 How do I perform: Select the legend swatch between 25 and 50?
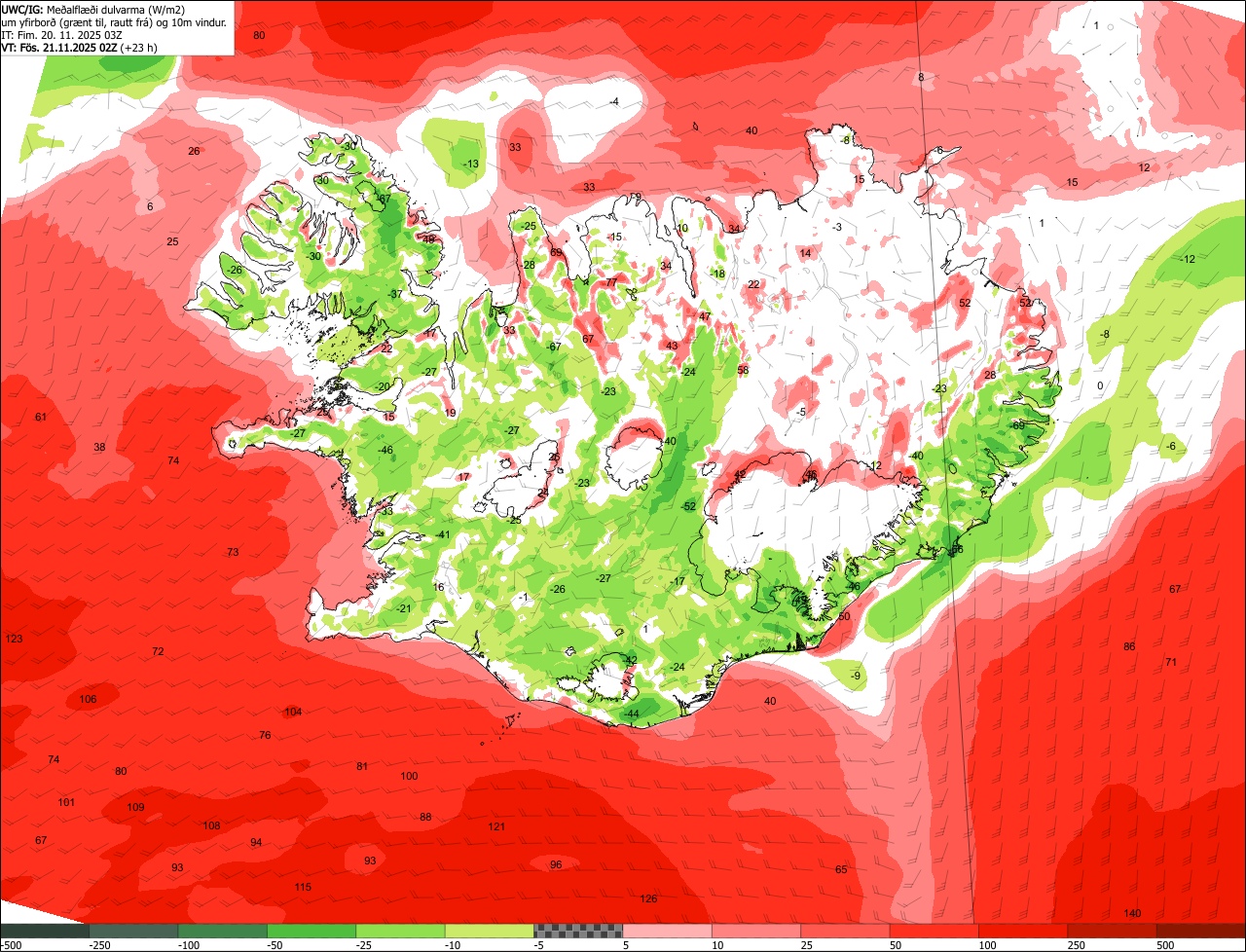click(846, 931)
